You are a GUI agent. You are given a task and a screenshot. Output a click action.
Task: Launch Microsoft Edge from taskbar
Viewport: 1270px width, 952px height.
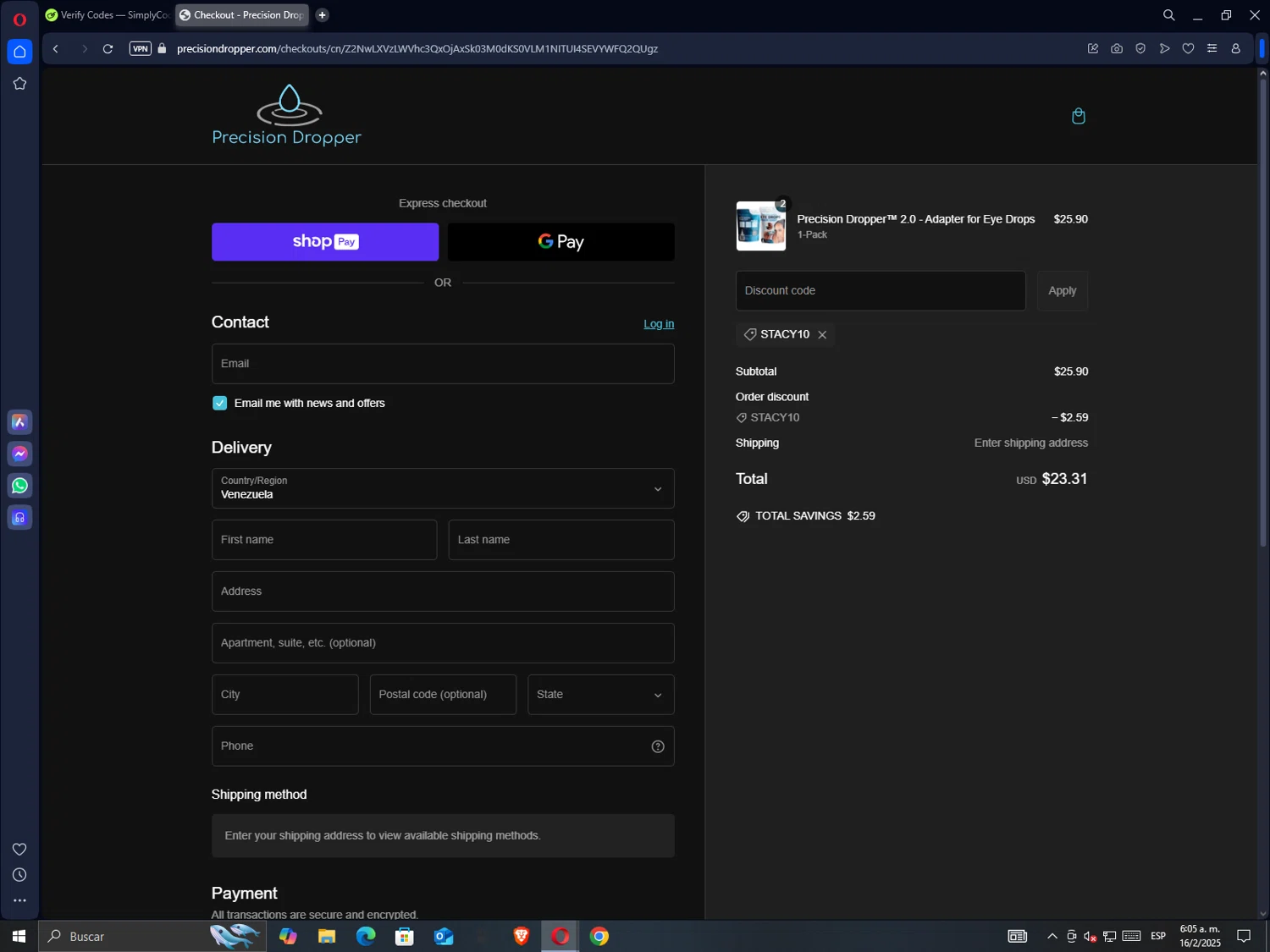coord(366,936)
